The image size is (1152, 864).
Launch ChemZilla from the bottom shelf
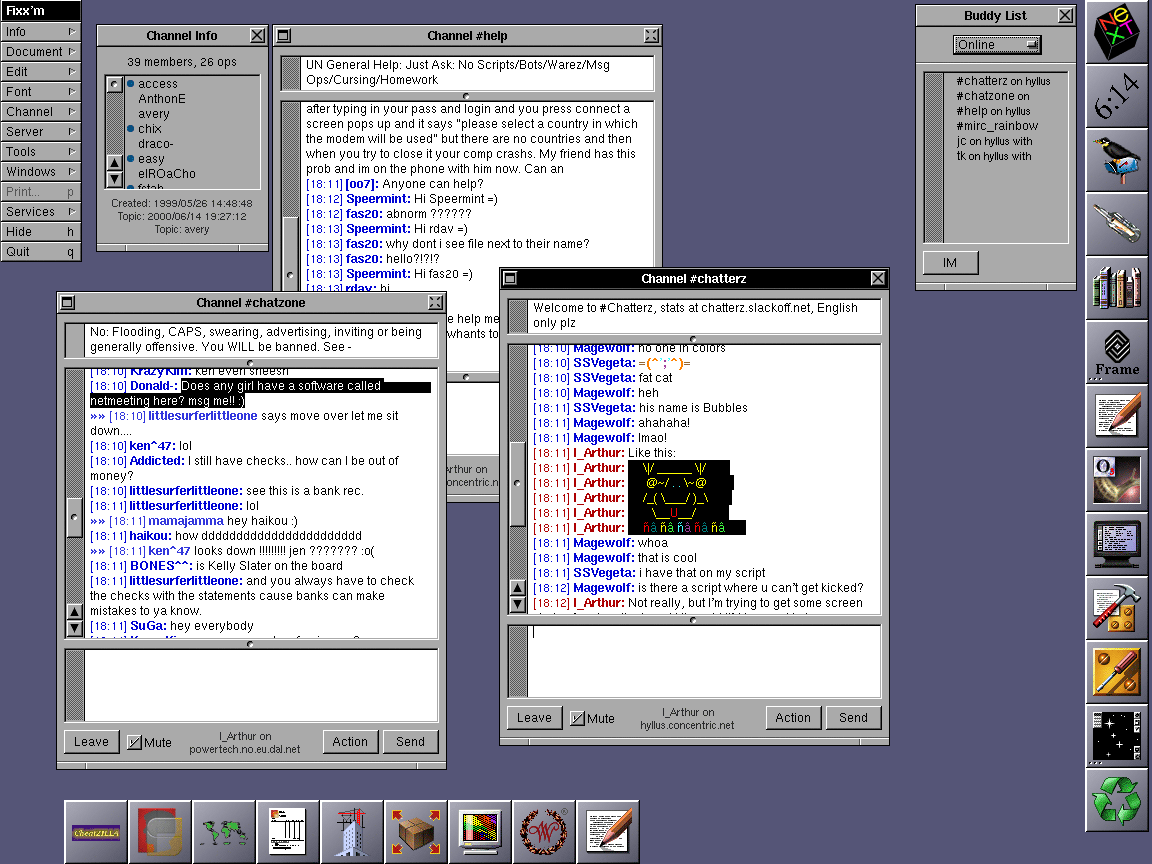[96, 832]
